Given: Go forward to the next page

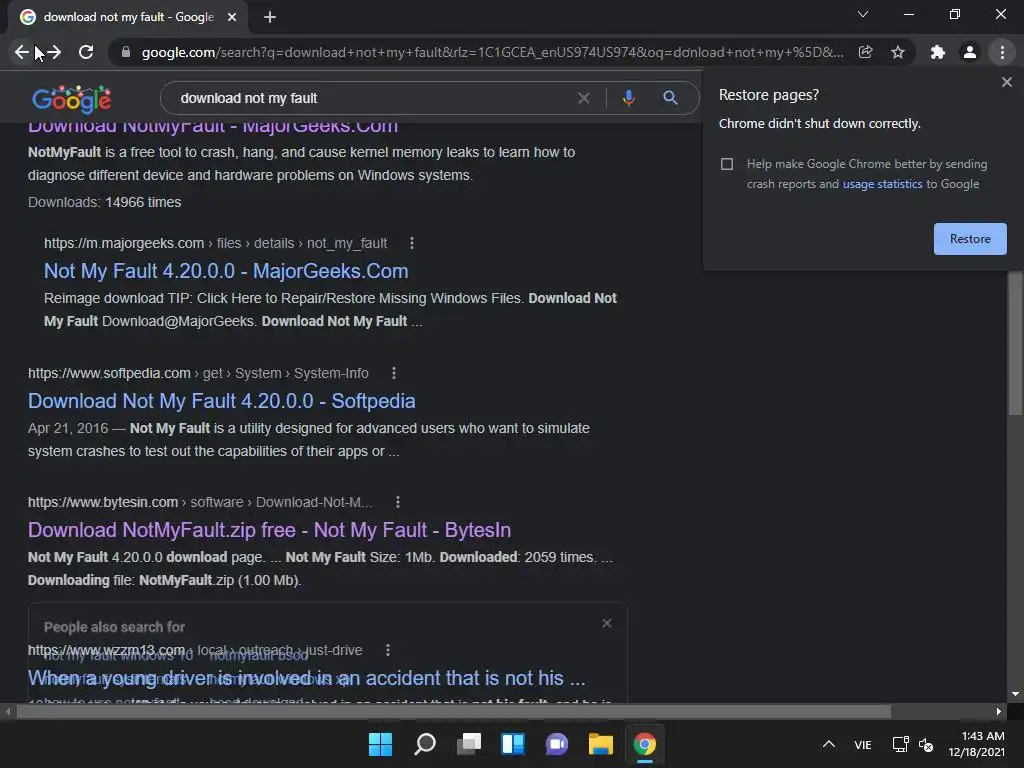Looking at the screenshot, I should pyautogui.click(x=54, y=52).
